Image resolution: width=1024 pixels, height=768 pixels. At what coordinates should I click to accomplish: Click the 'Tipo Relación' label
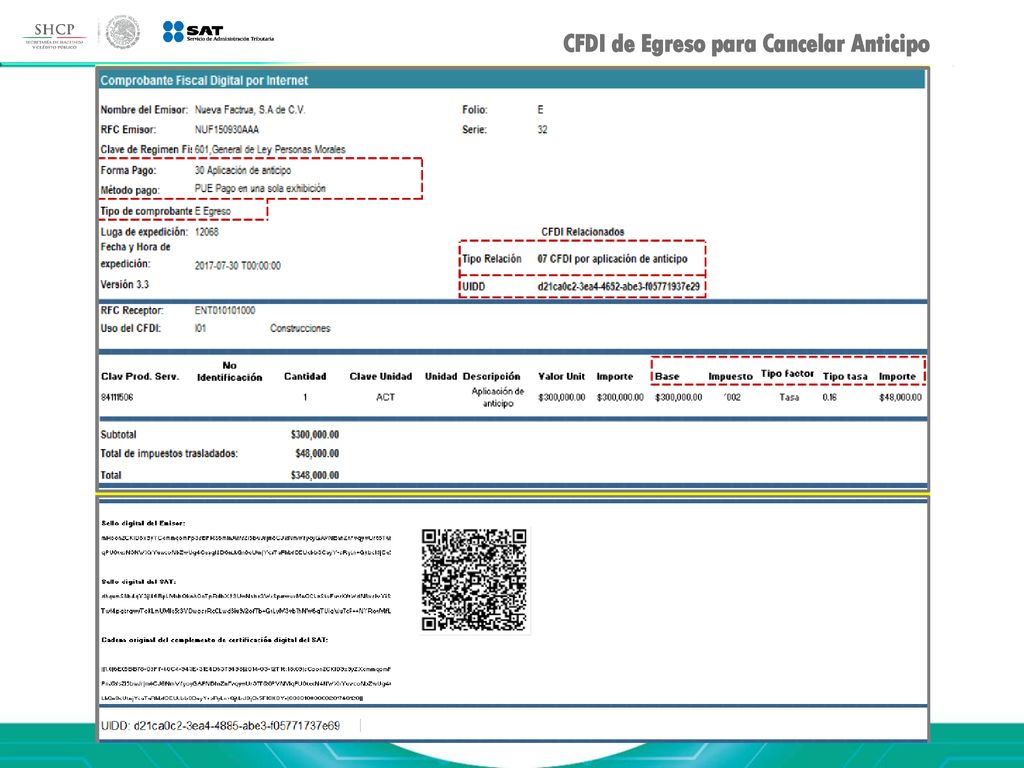pyautogui.click(x=492, y=259)
